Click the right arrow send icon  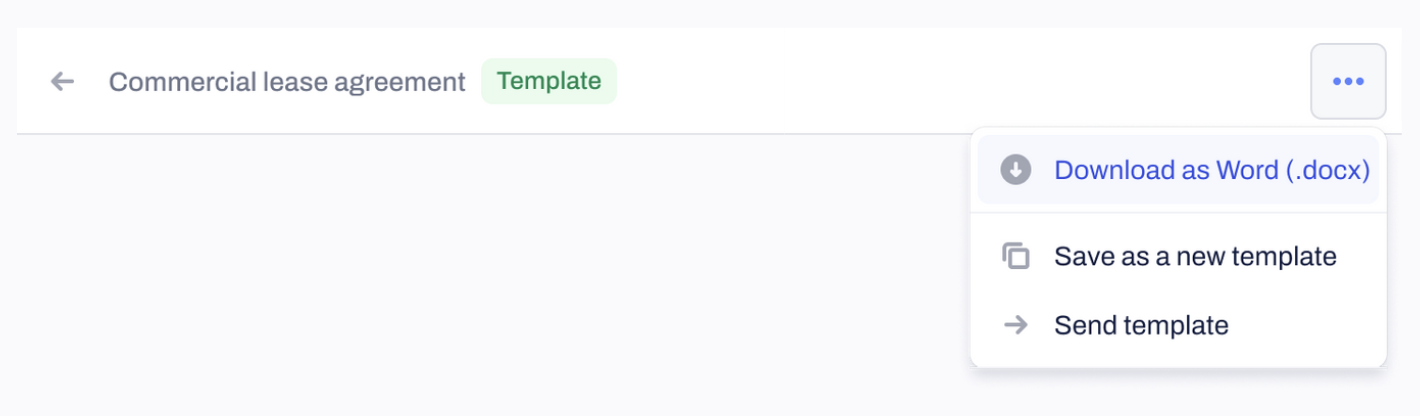coord(1016,325)
